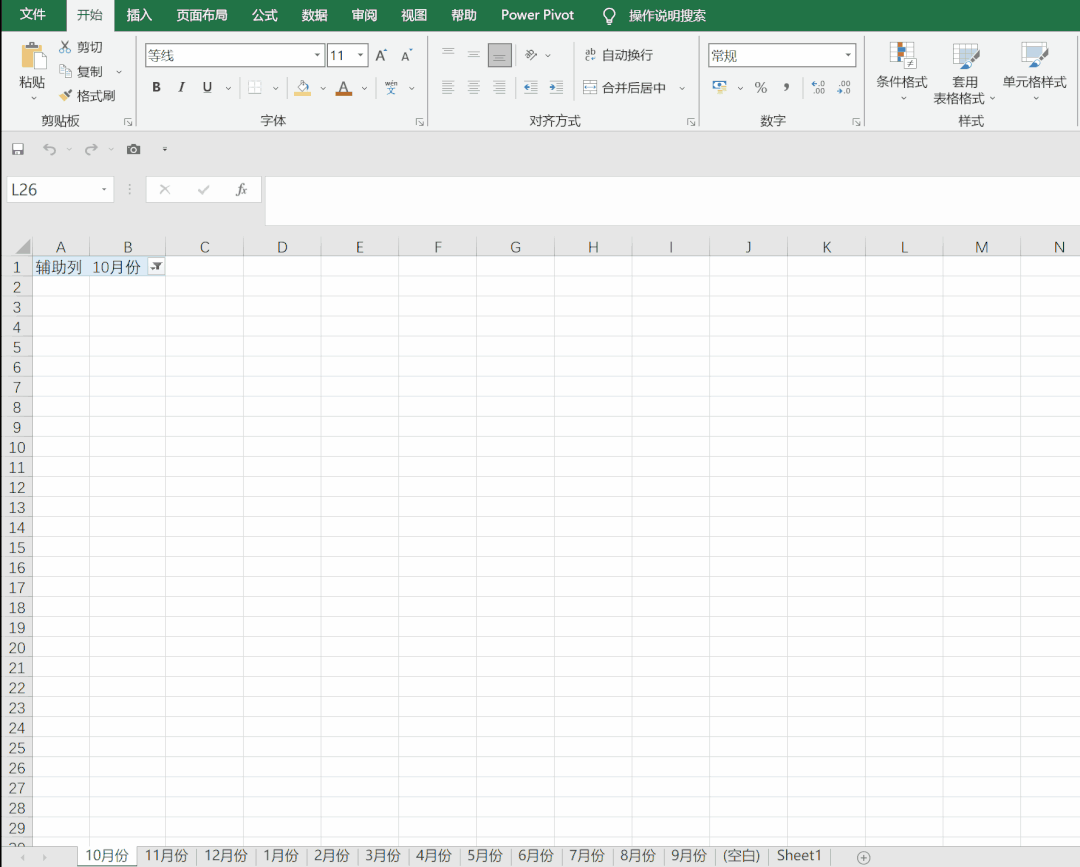This screenshot has height=867, width=1080.
Task: Open the filter button on 10月份 header
Action: click(156, 267)
